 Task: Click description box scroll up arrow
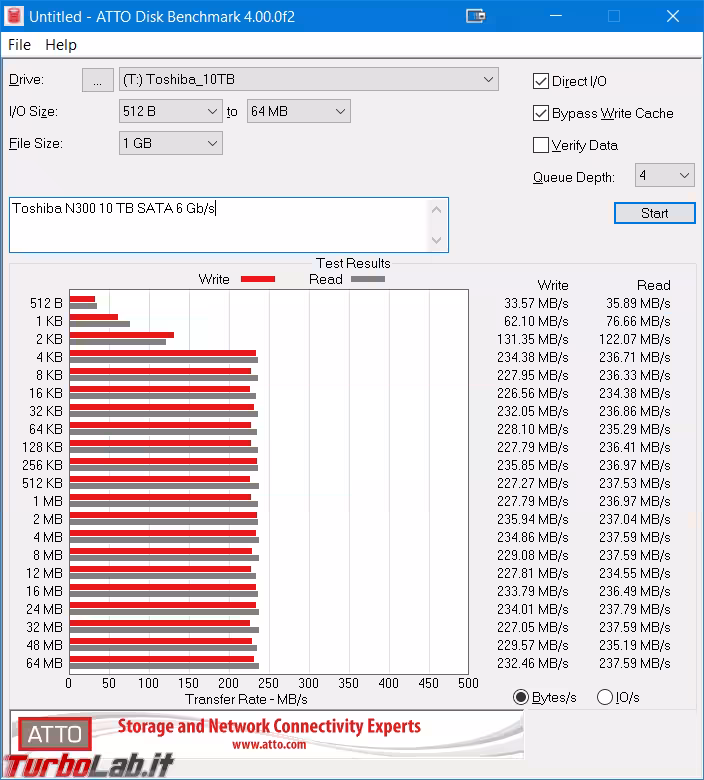pos(437,210)
